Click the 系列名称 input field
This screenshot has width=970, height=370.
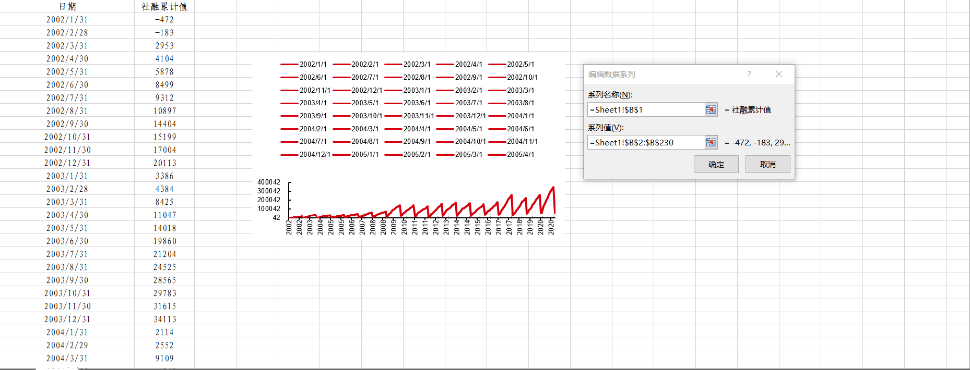(x=646, y=110)
